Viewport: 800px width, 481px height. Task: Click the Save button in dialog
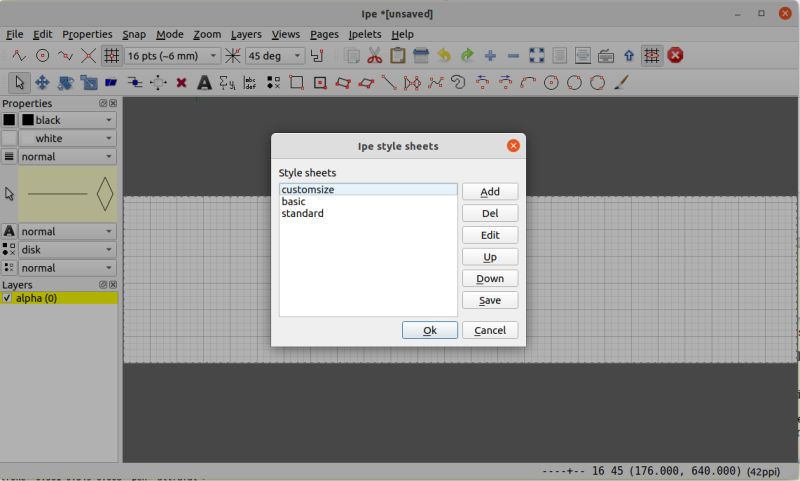pos(490,300)
